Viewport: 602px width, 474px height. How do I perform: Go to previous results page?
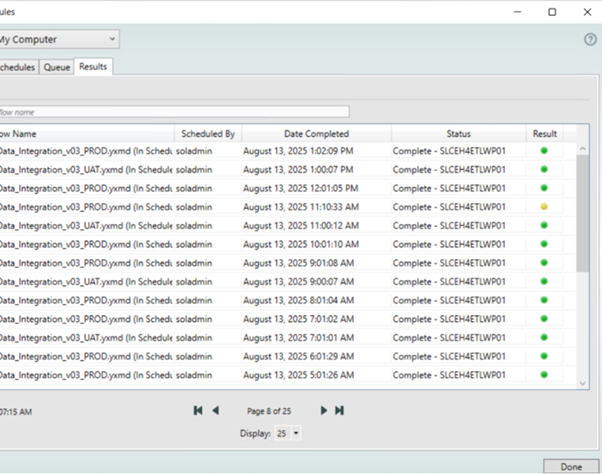point(216,411)
